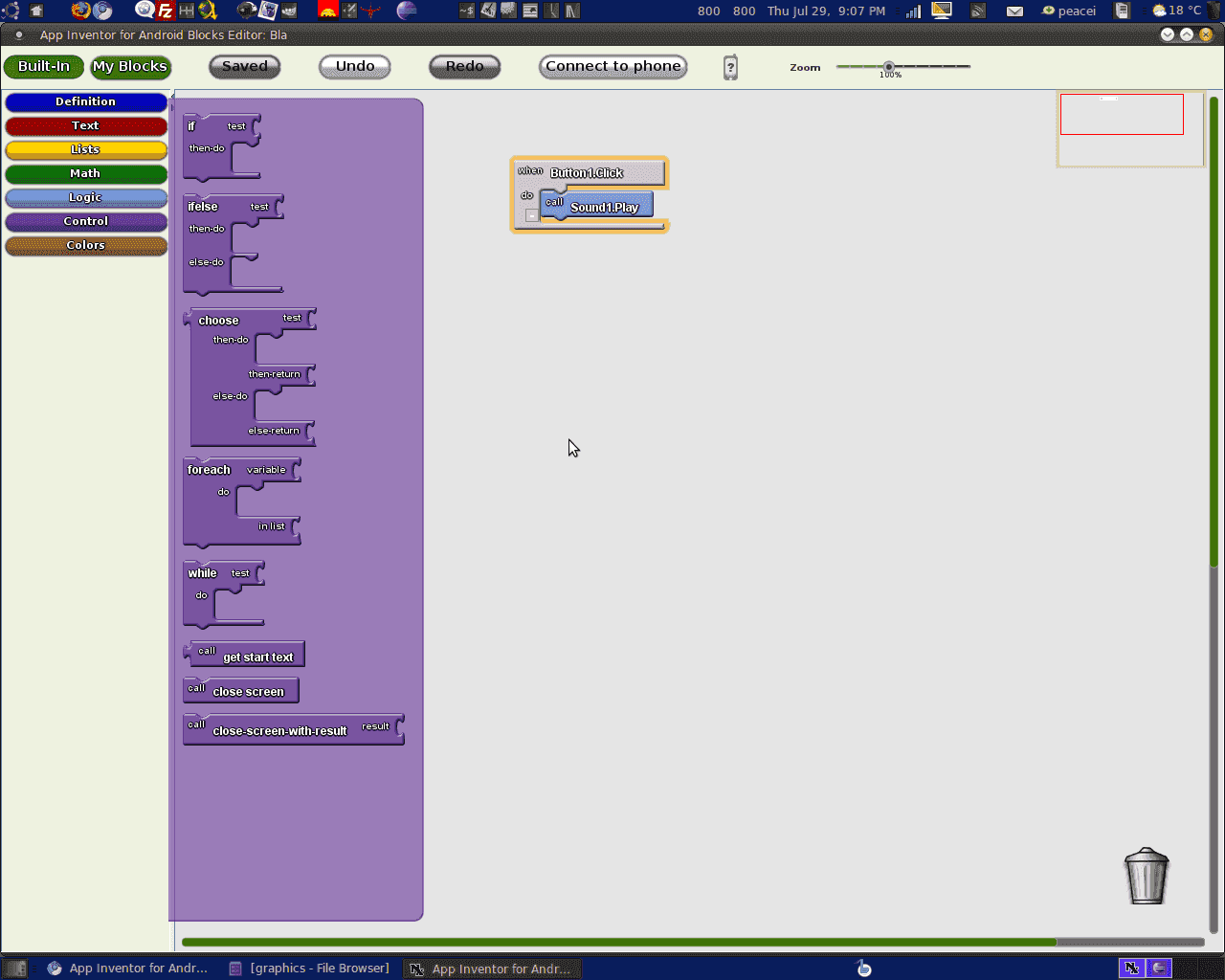The image size is (1225, 980).
Task: Click the workspace minimap overview
Action: [1130, 129]
